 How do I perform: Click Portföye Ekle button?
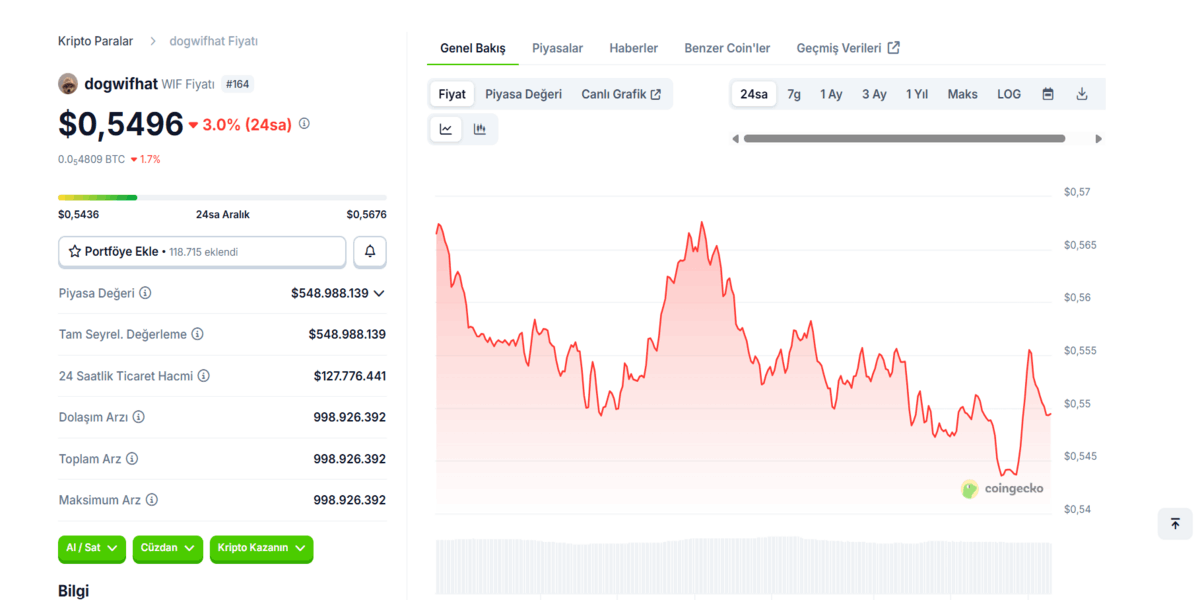coord(202,252)
